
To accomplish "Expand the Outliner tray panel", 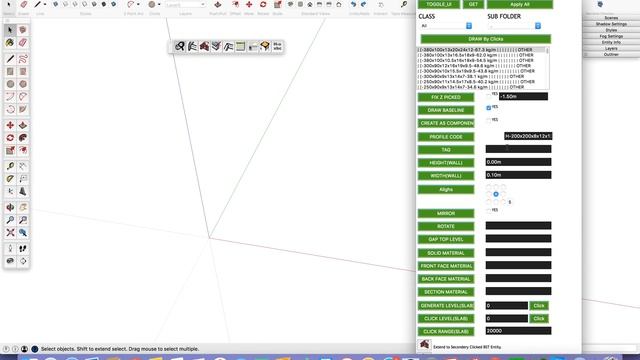I will click(x=611, y=54).
